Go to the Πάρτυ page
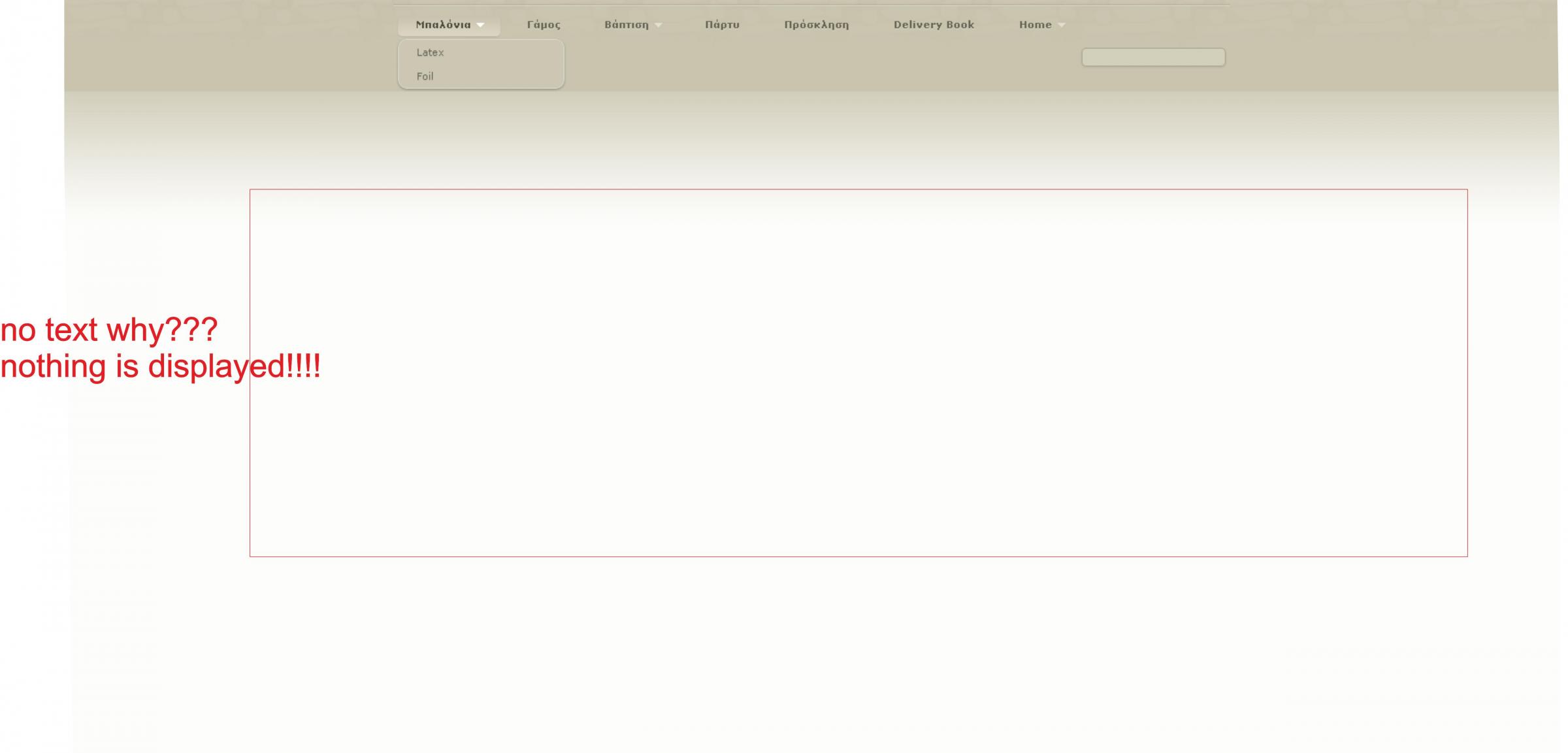Screen dimensions: 1568x753 (x=722, y=25)
